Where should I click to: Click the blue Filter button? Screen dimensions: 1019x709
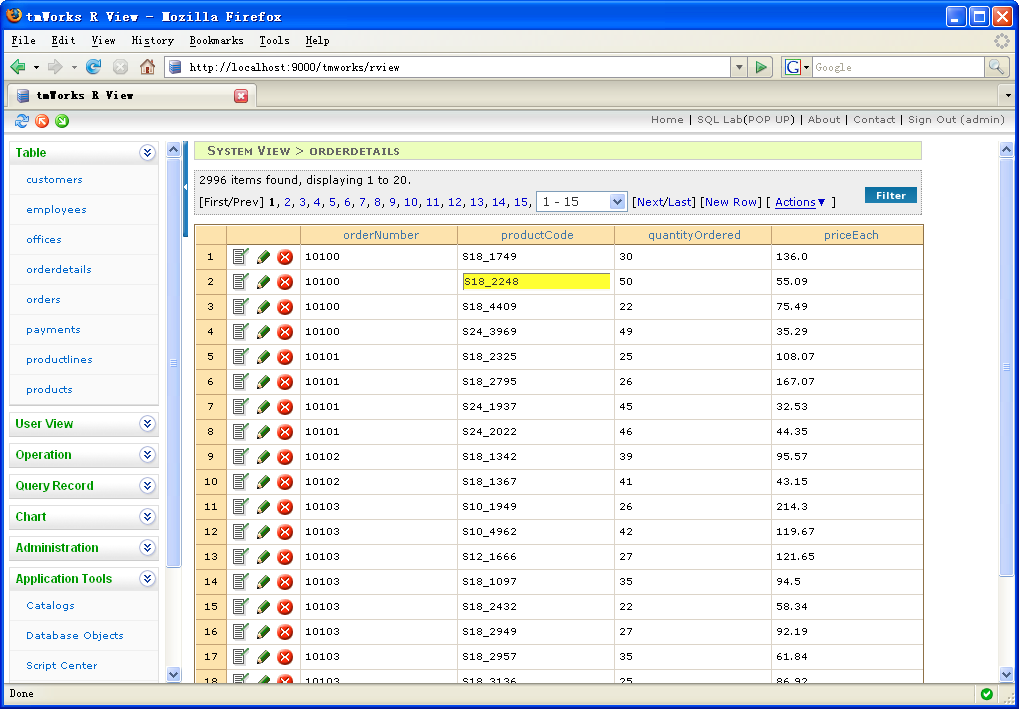click(x=890, y=196)
